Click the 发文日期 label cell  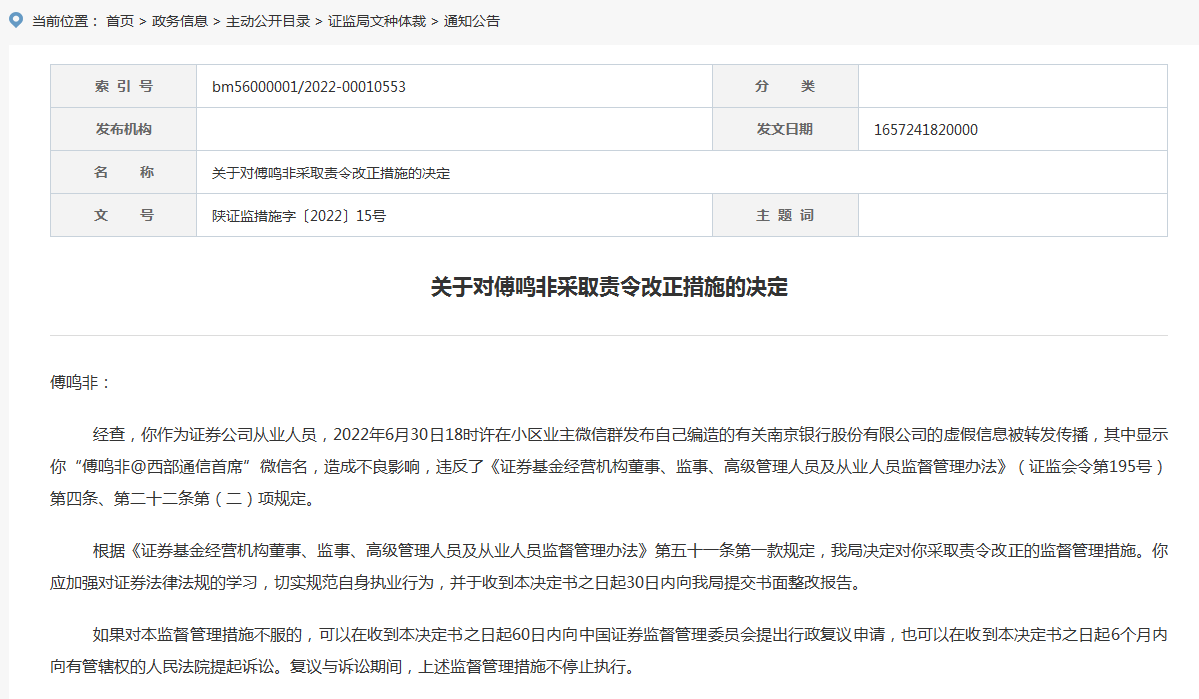pyautogui.click(x=785, y=130)
